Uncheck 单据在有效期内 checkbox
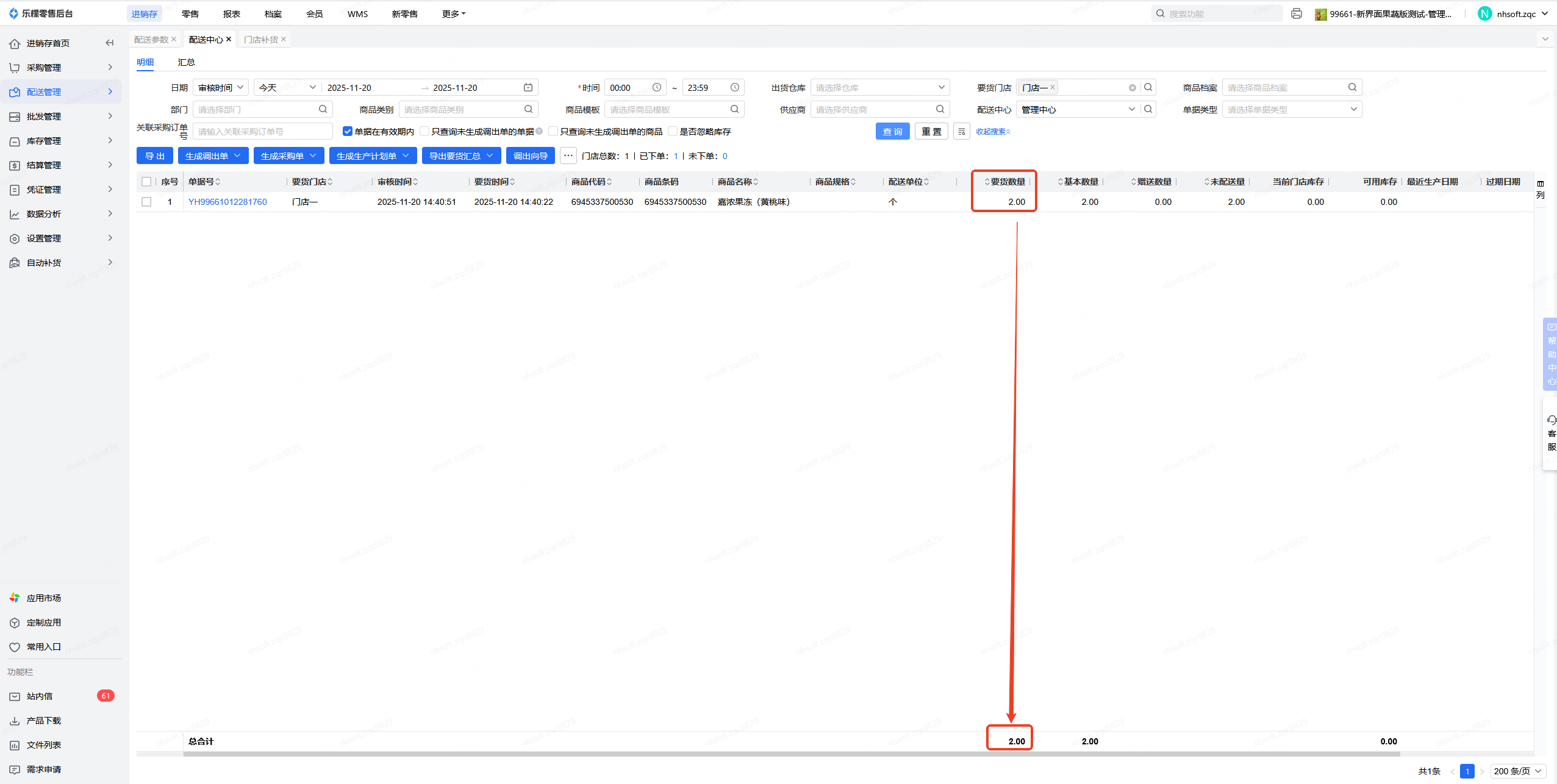1557x784 pixels. [348, 132]
